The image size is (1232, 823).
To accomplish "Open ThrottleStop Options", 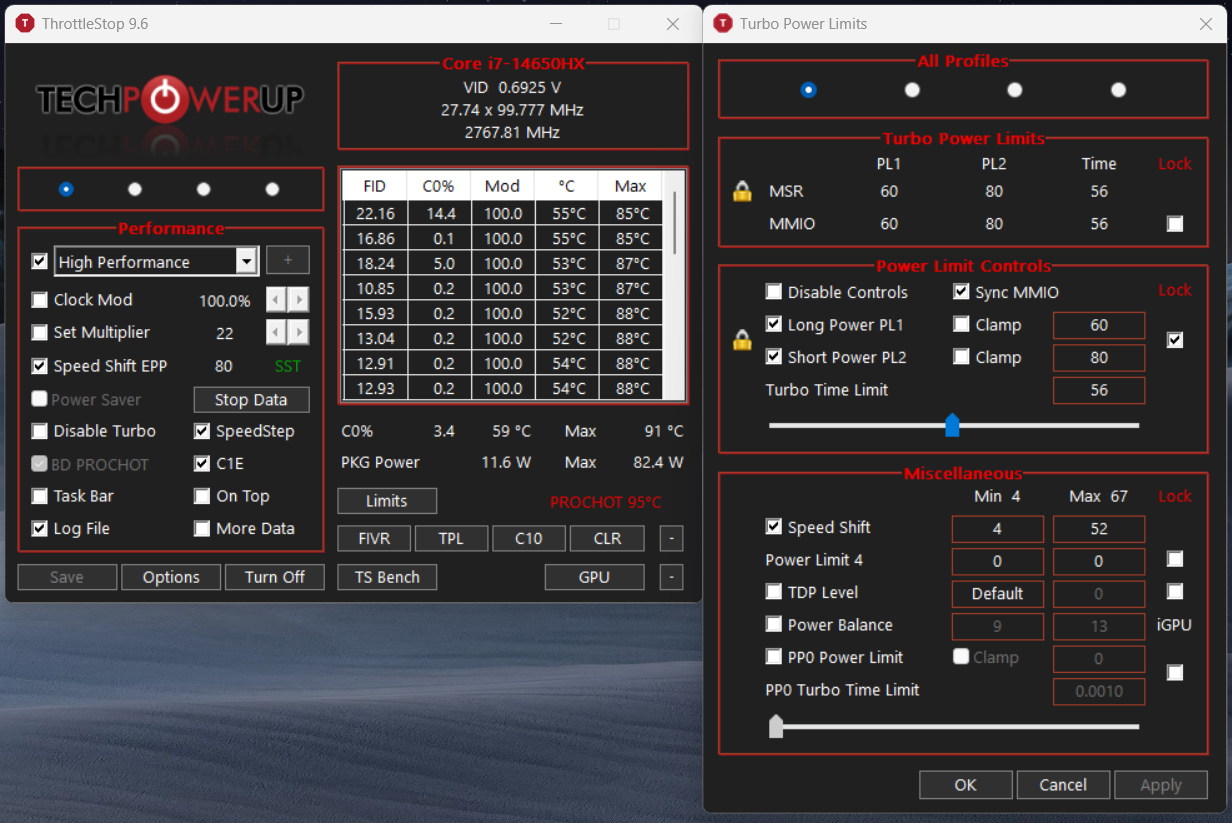I will [x=171, y=577].
